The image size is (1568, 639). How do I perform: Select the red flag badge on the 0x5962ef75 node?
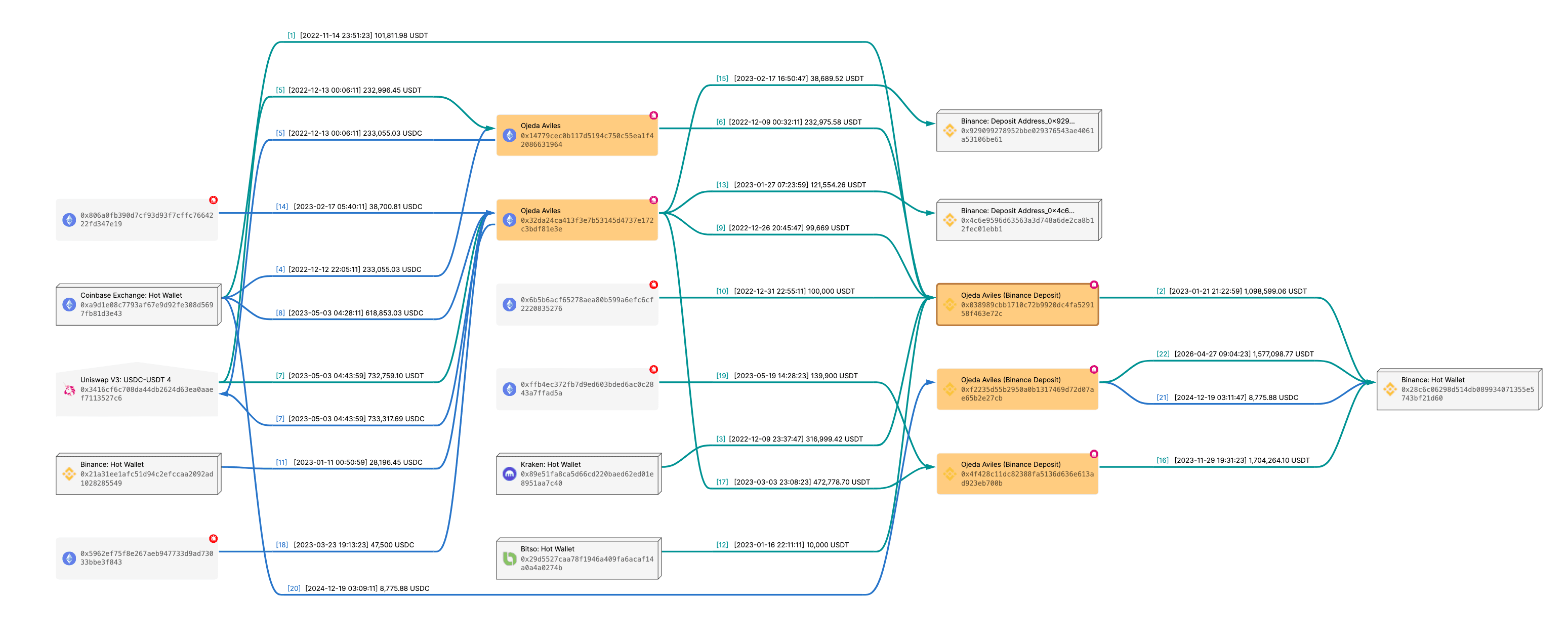[213, 538]
